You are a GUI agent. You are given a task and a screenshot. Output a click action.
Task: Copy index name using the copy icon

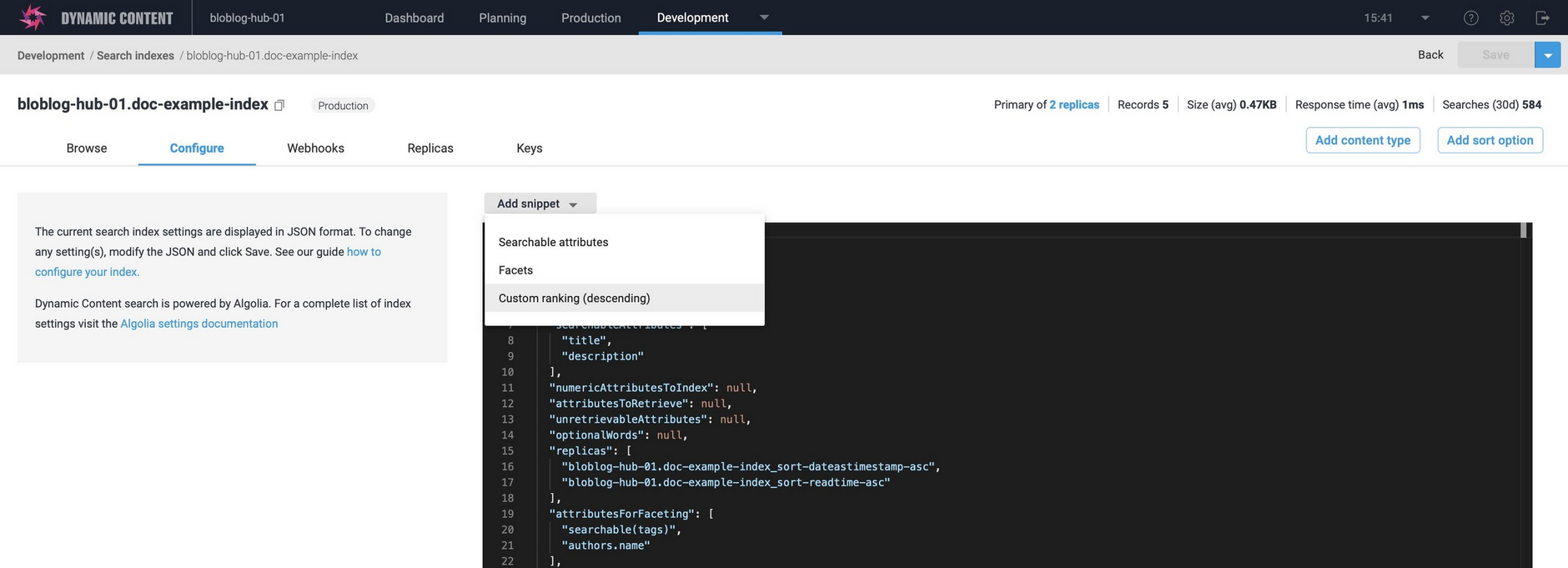tap(279, 105)
